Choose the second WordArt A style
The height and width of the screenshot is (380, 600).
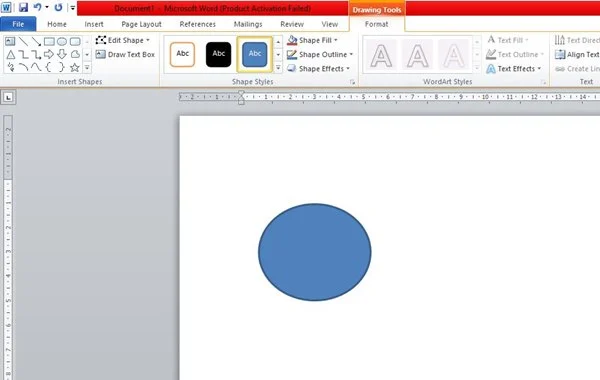click(417, 55)
